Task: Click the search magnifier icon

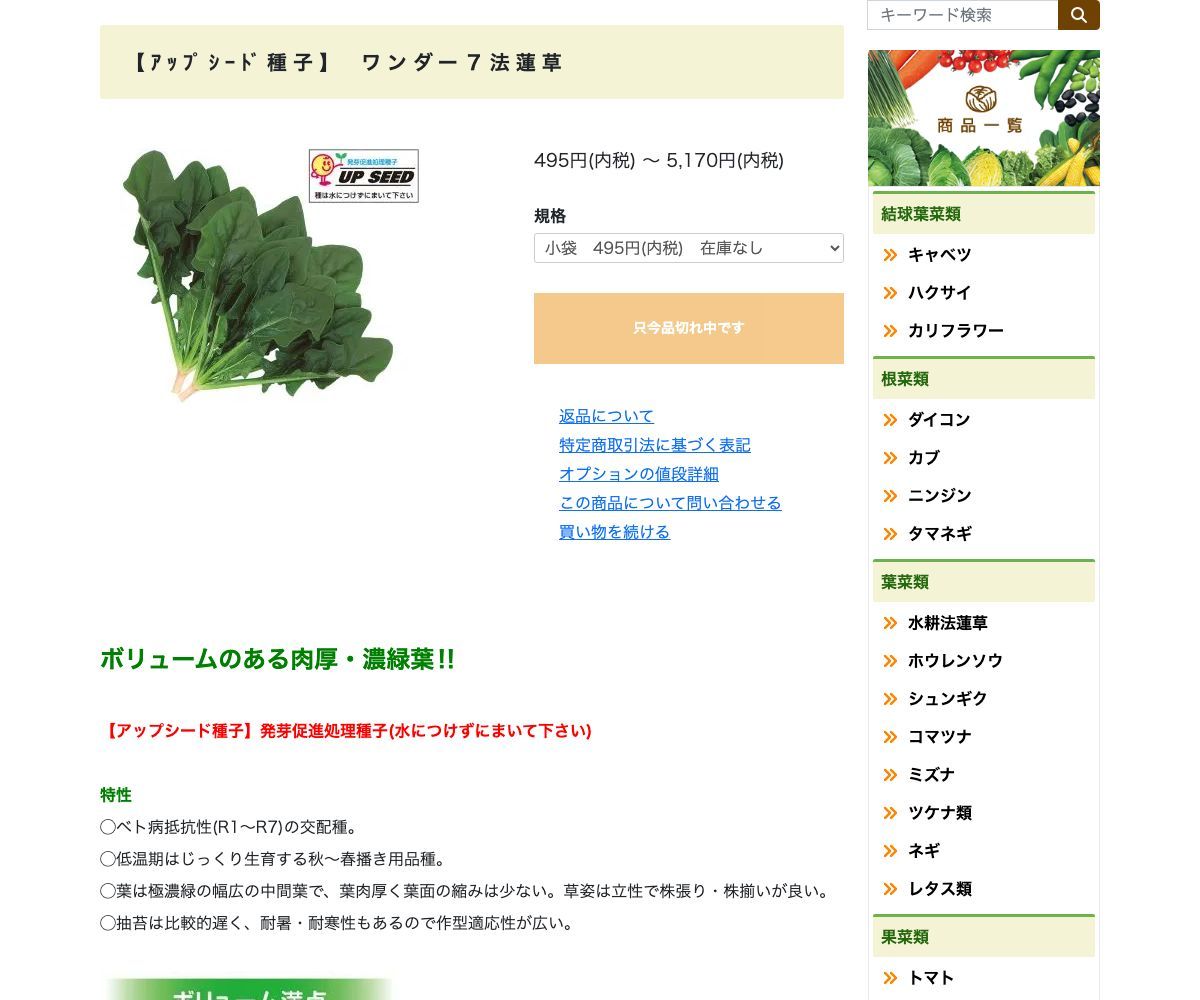Action: click(1079, 15)
